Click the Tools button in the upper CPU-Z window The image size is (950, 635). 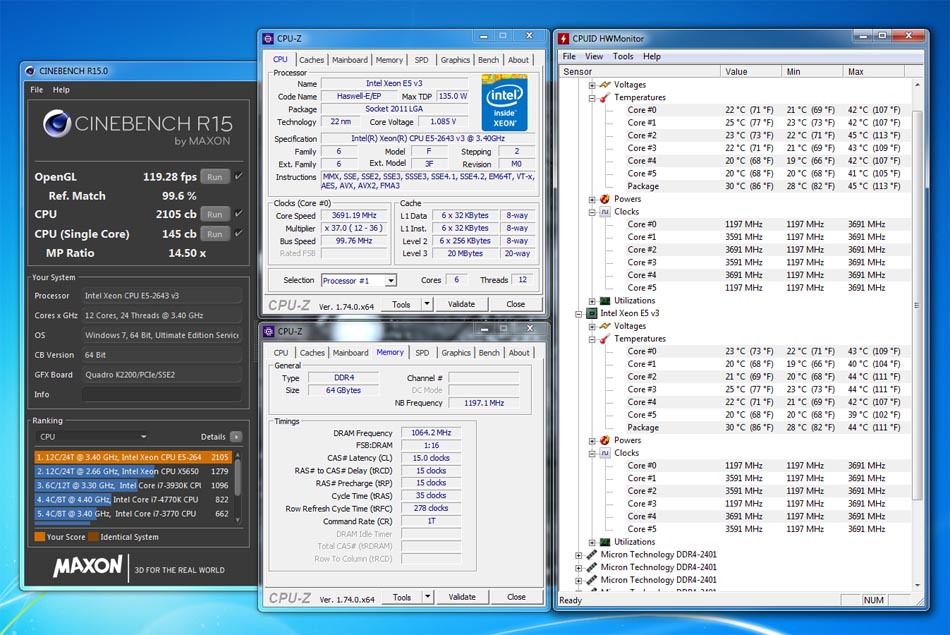[x=401, y=304]
